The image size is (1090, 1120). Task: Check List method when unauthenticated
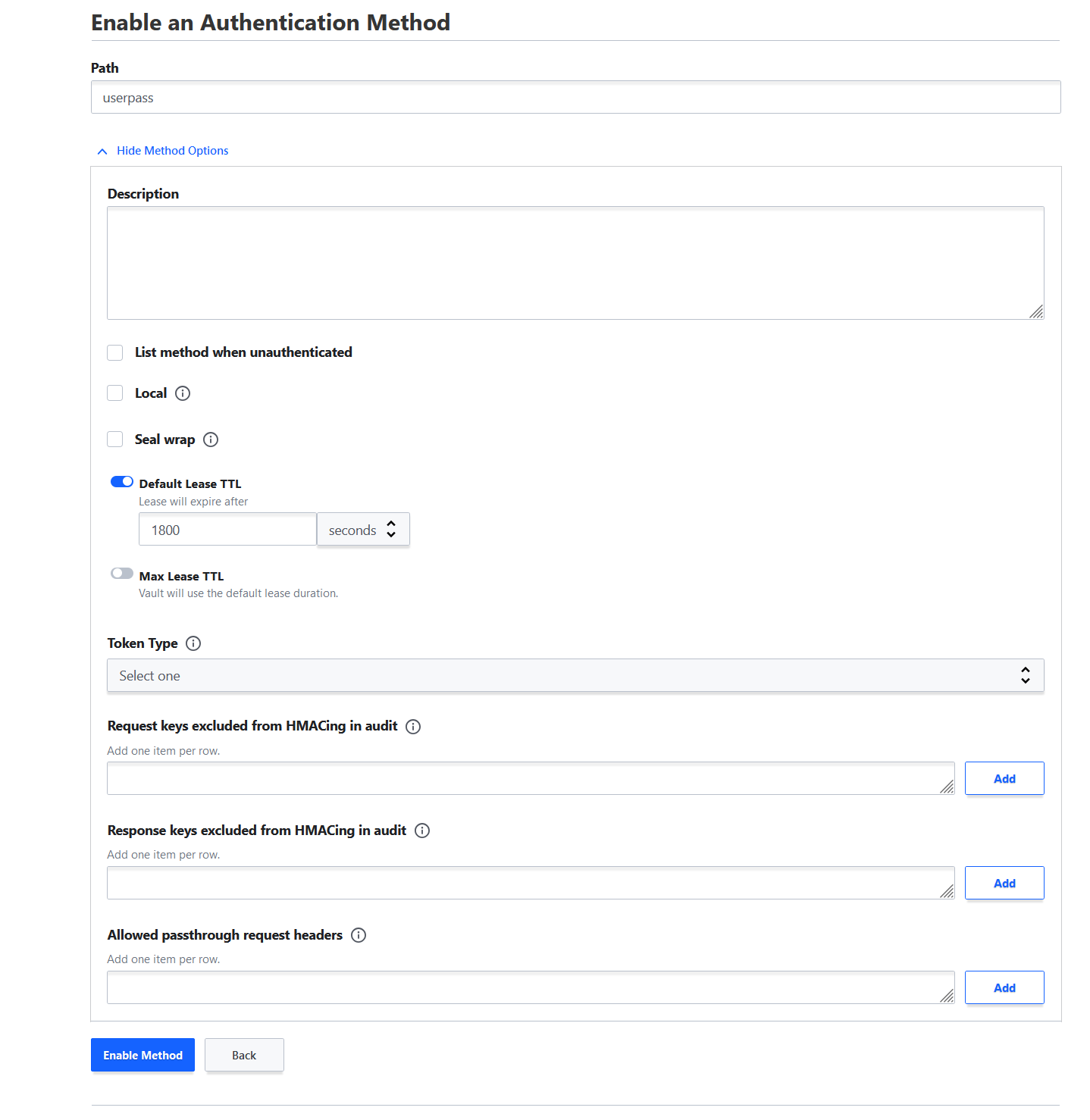point(115,352)
